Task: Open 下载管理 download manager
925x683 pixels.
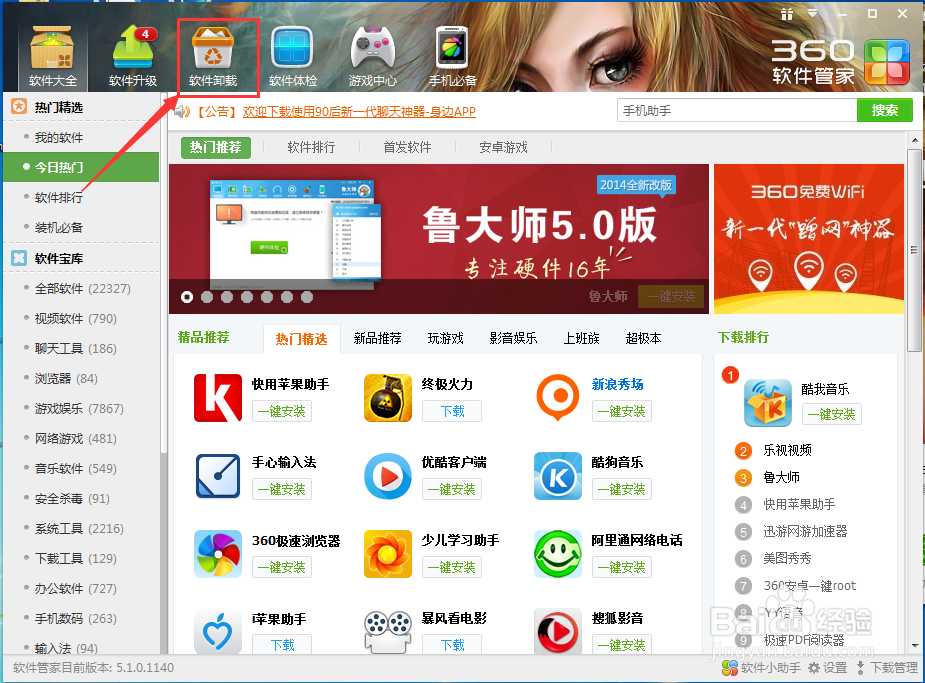Action: click(887, 668)
